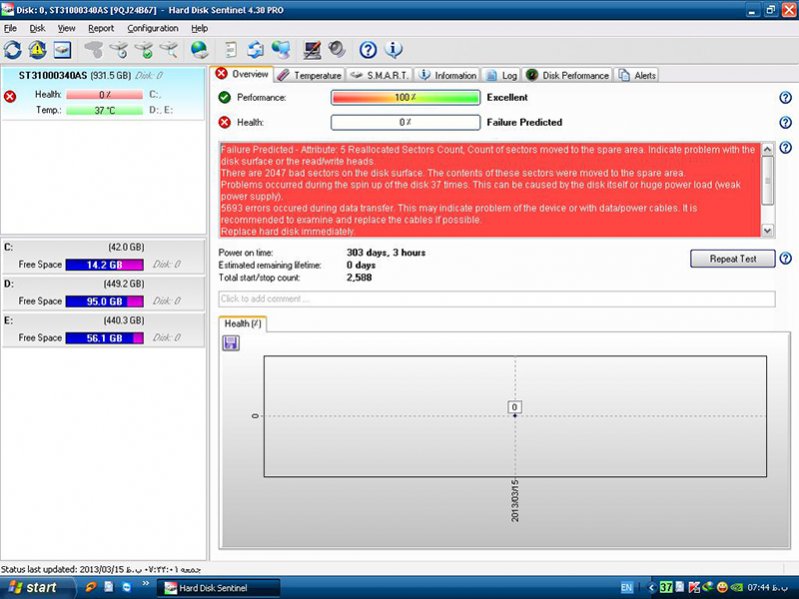Click the text report document toolbar icon
Image resolution: width=799 pixels, height=599 pixels.
(x=231, y=50)
